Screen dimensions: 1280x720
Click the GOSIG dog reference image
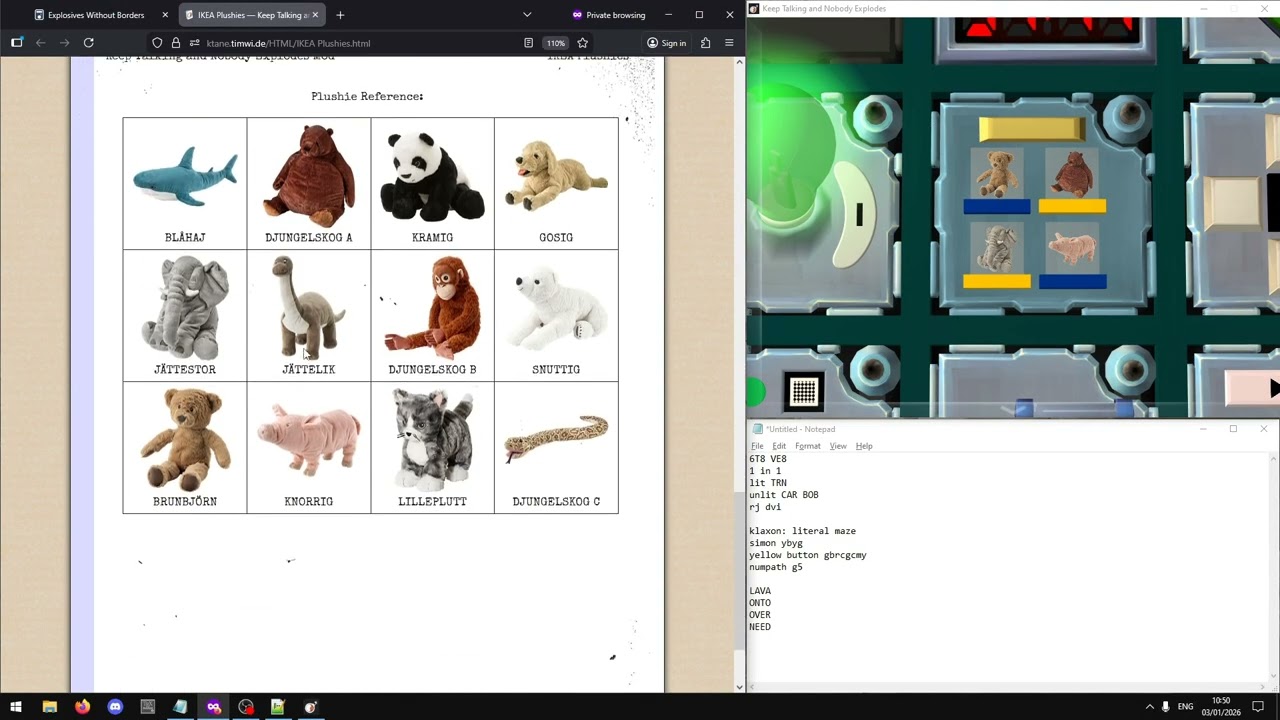(x=556, y=175)
